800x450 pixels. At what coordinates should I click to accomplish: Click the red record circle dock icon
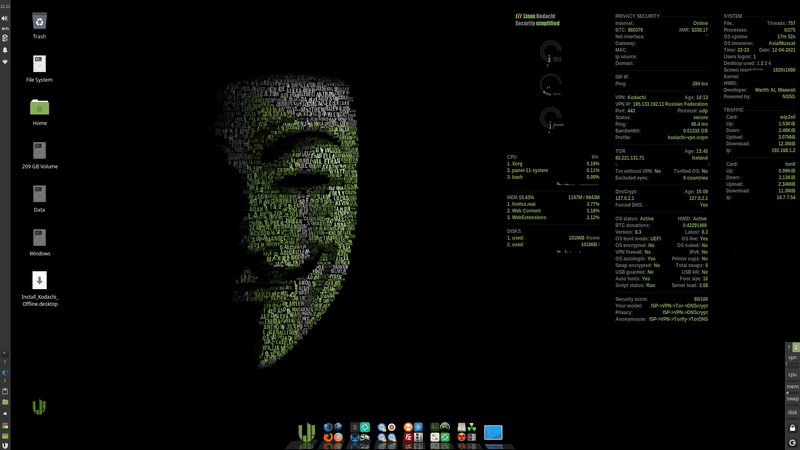click(391, 427)
